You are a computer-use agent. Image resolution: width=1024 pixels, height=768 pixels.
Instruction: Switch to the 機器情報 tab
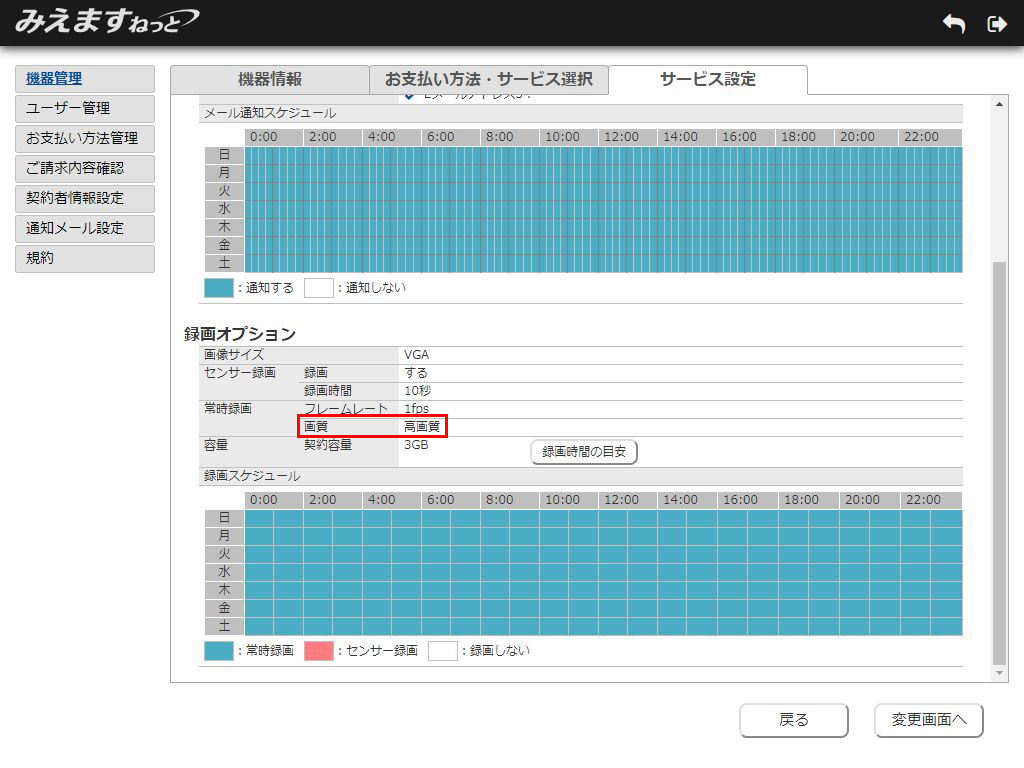tap(270, 80)
